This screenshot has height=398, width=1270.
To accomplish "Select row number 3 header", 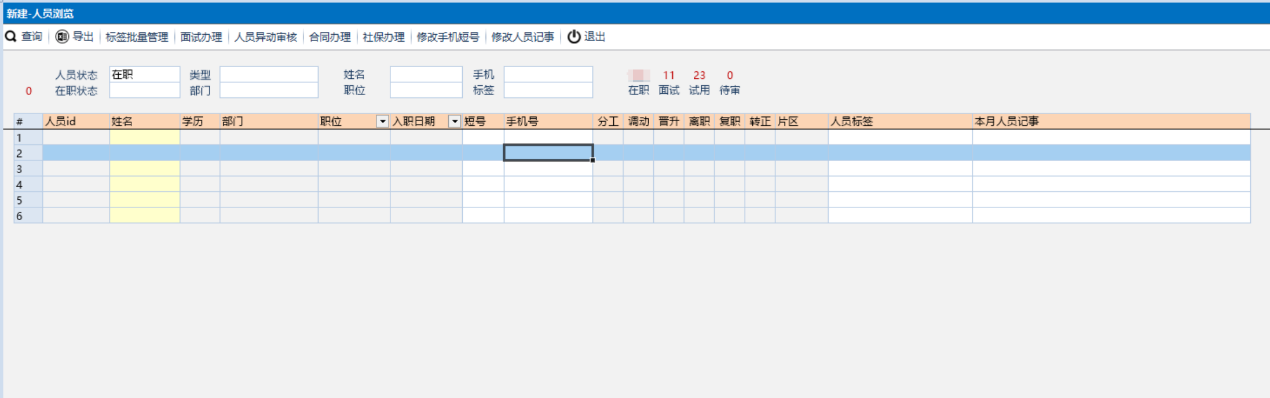I will (28, 169).
